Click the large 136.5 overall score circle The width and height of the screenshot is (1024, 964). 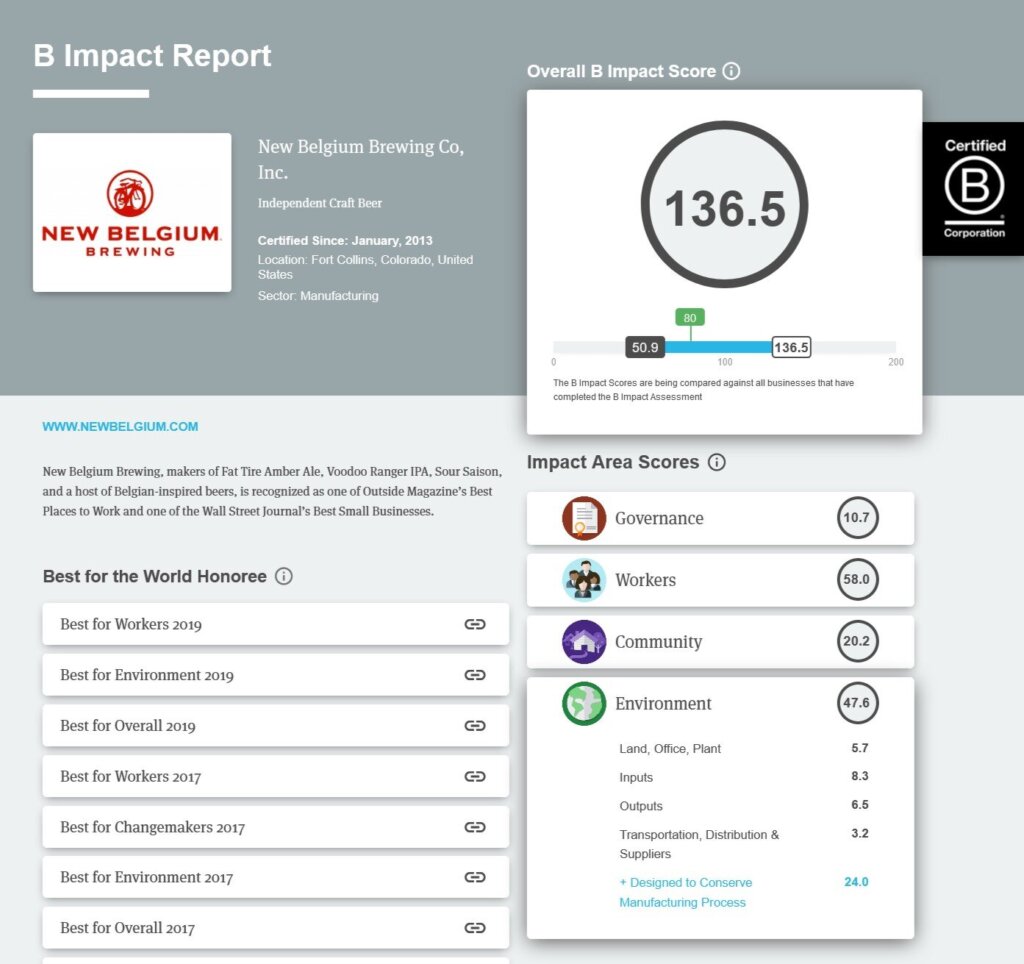[724, 204]
